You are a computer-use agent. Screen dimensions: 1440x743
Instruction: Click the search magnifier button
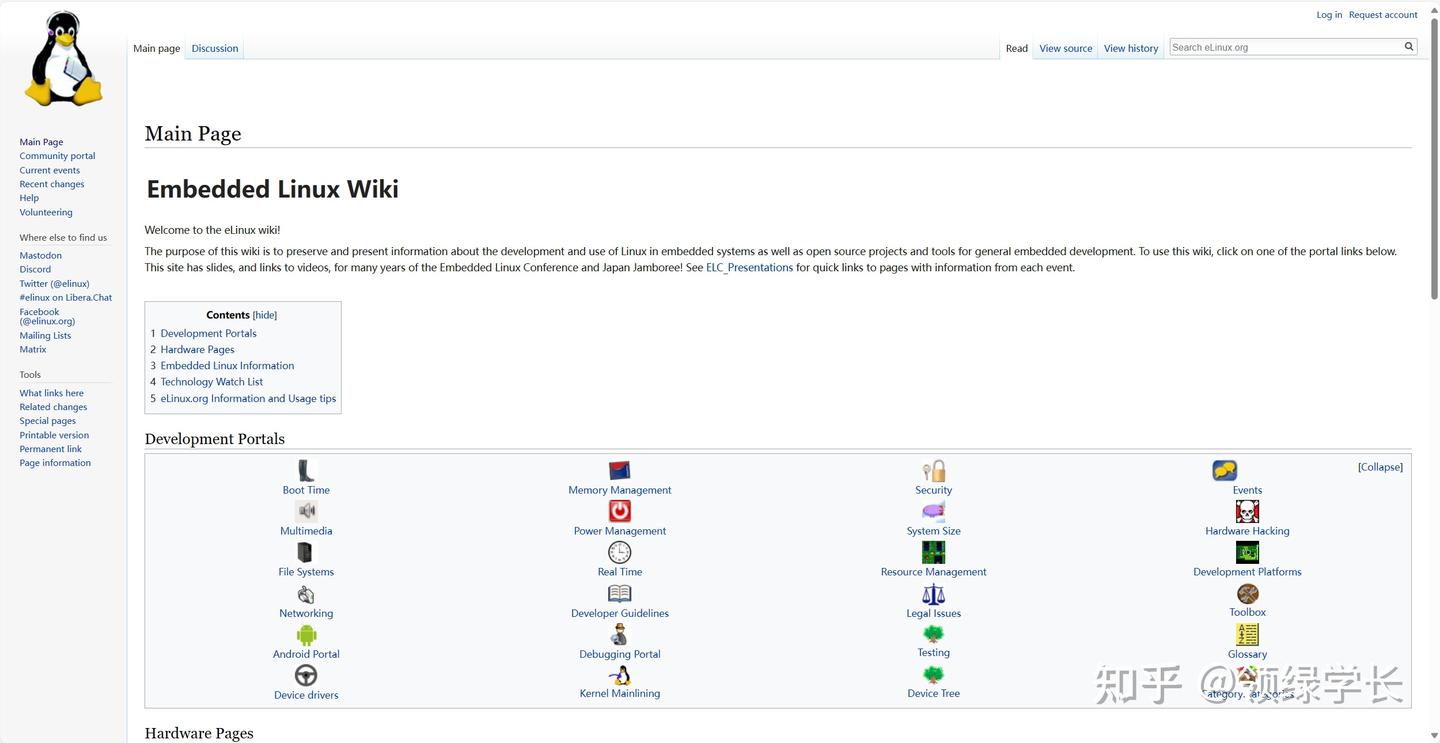point(1409,46)
